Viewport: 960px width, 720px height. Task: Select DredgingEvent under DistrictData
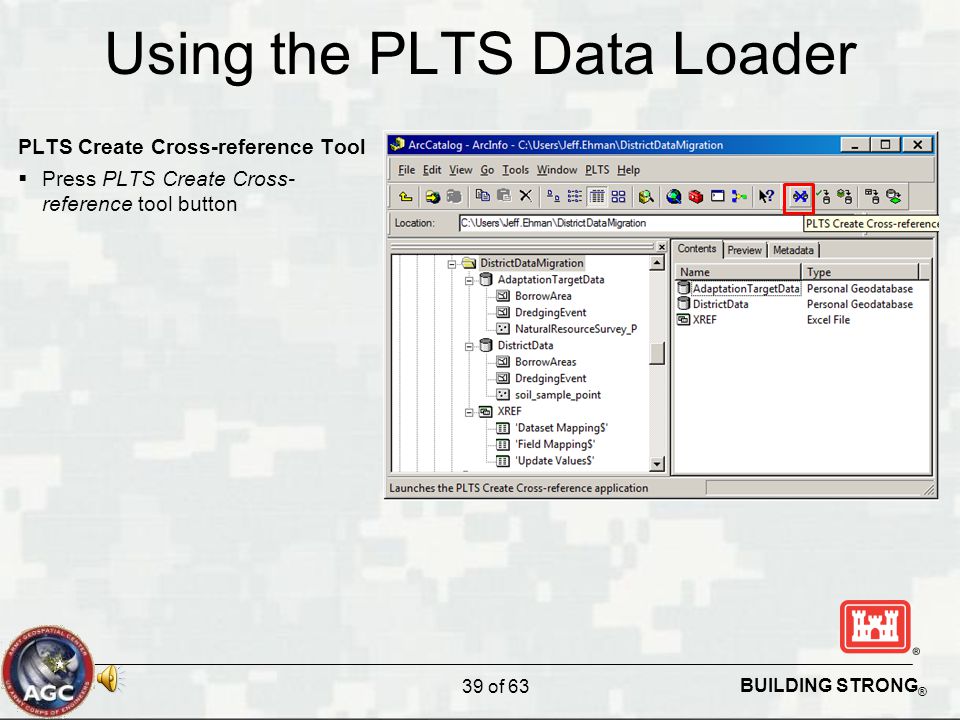[550, 379]
